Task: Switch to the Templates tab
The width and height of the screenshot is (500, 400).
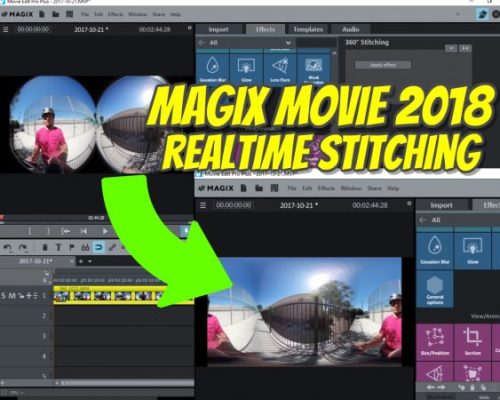Action: point(308,29)
